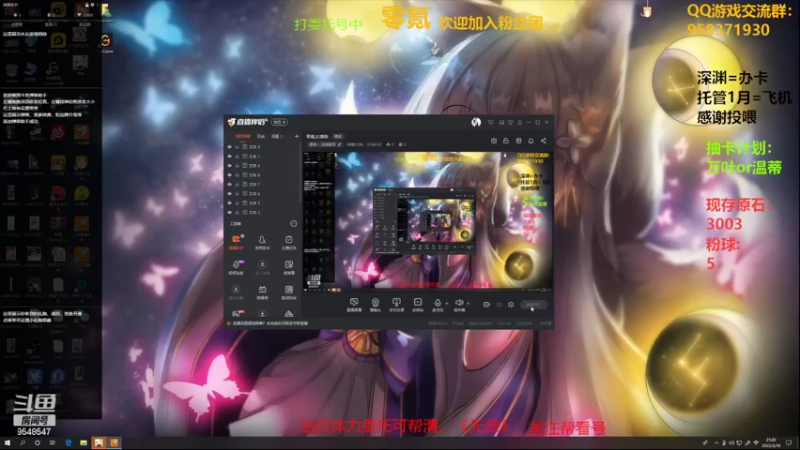Screen dimensions: 800x450
Task: Click the recording camera icon
Action: [486, 305]
